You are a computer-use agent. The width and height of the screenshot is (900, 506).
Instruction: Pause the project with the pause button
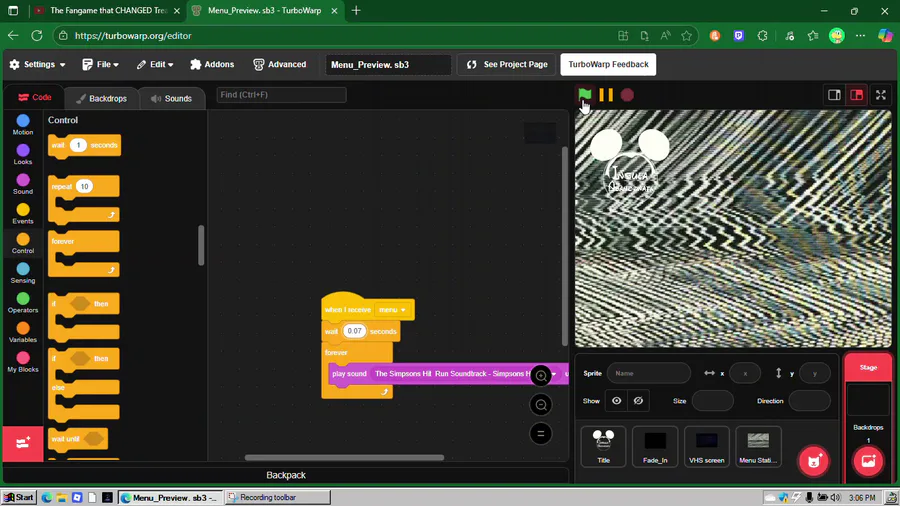tap(606, 95)
